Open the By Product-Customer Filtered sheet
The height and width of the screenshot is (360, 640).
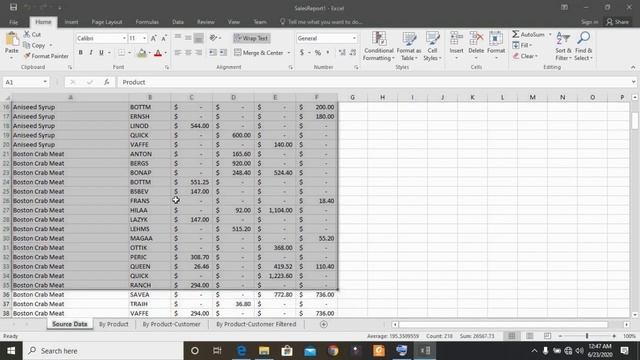point(256,324)
